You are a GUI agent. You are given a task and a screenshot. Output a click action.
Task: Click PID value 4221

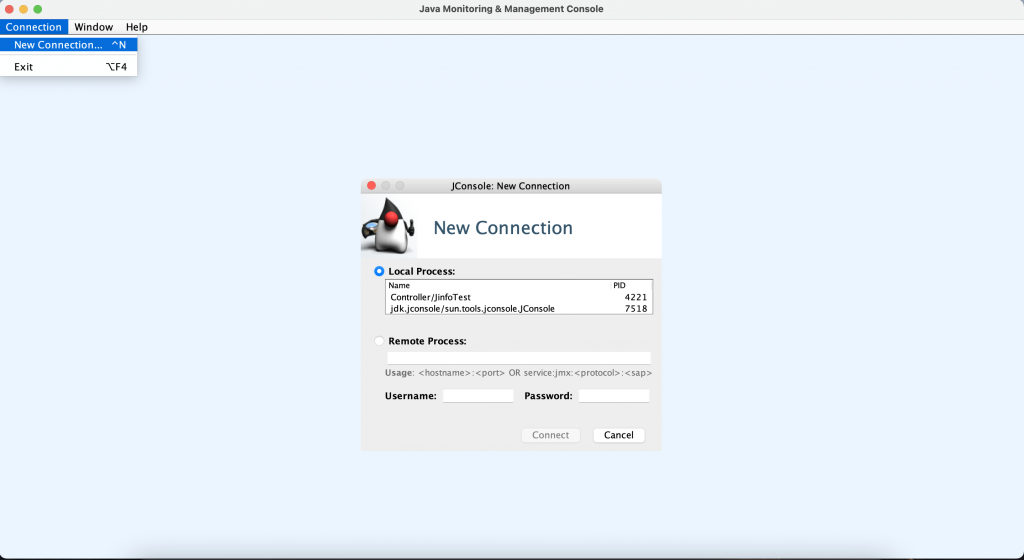point(635,297)
